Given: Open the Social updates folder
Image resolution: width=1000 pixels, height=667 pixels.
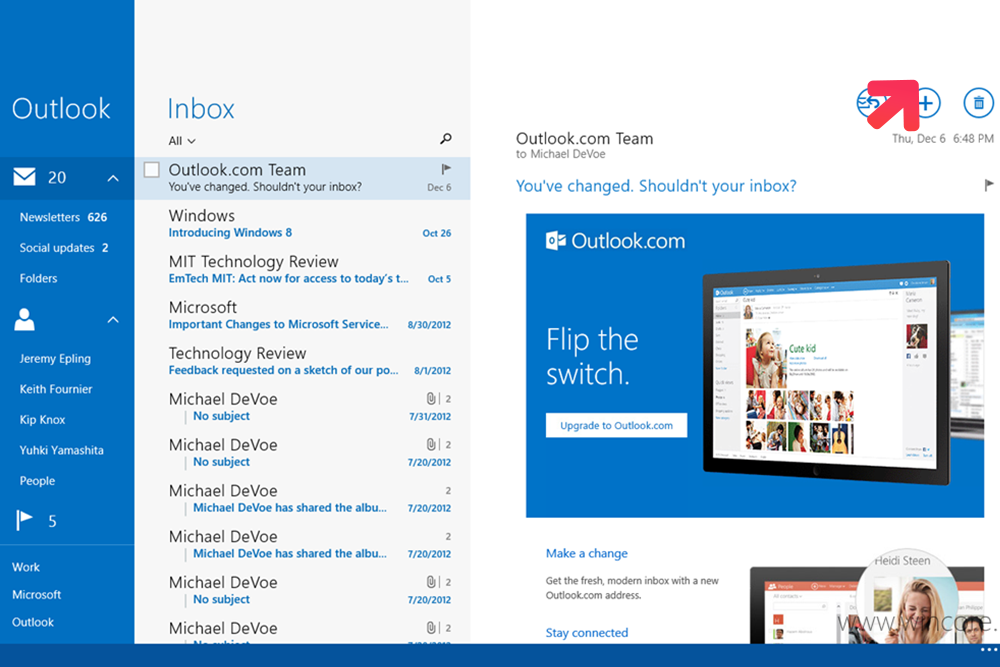Looking at the screenshot, I should [x=64, y=248].
